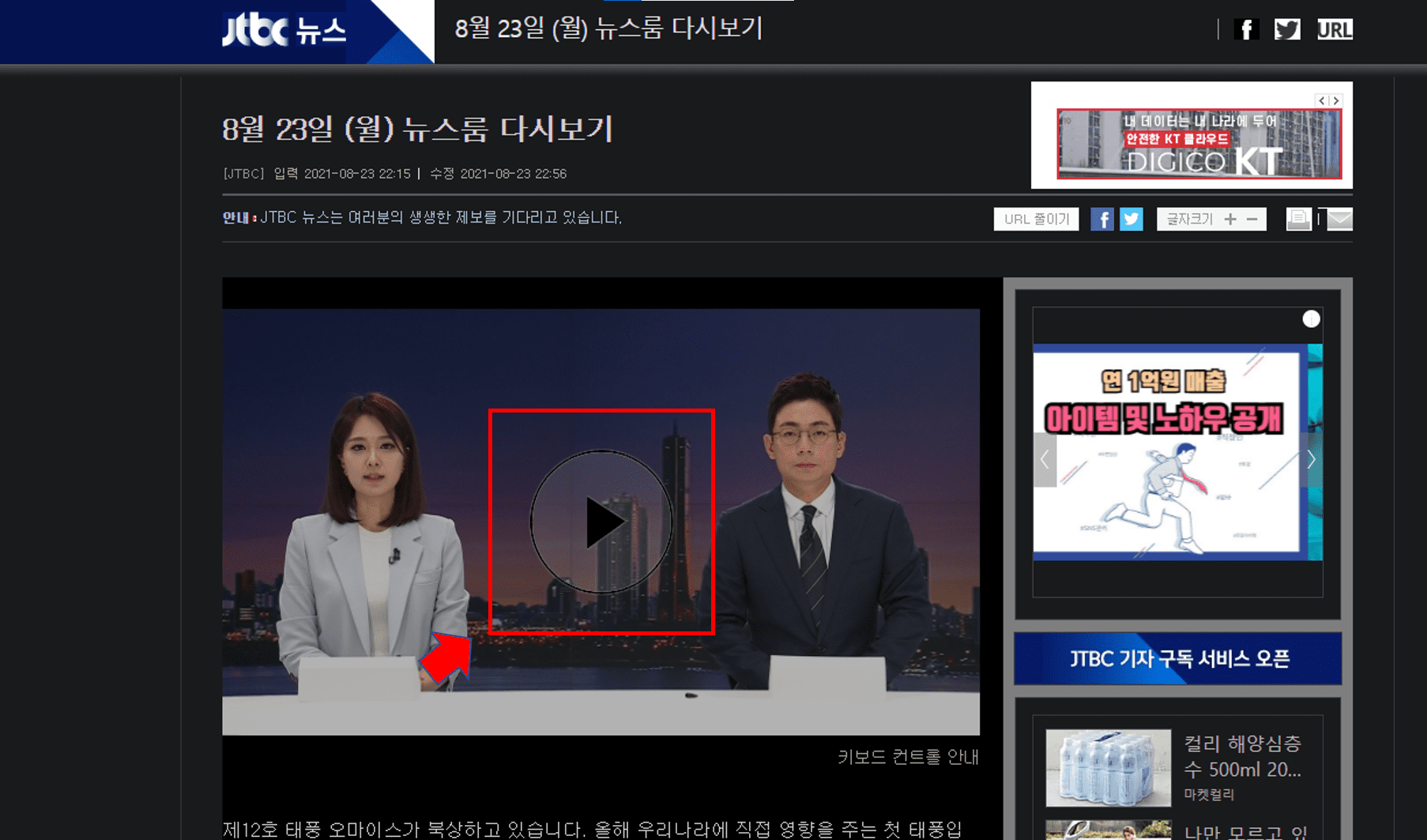Decrease font size with minus sign
The width and height of the screenshot is (1427, 840).
coord(1252,219)
